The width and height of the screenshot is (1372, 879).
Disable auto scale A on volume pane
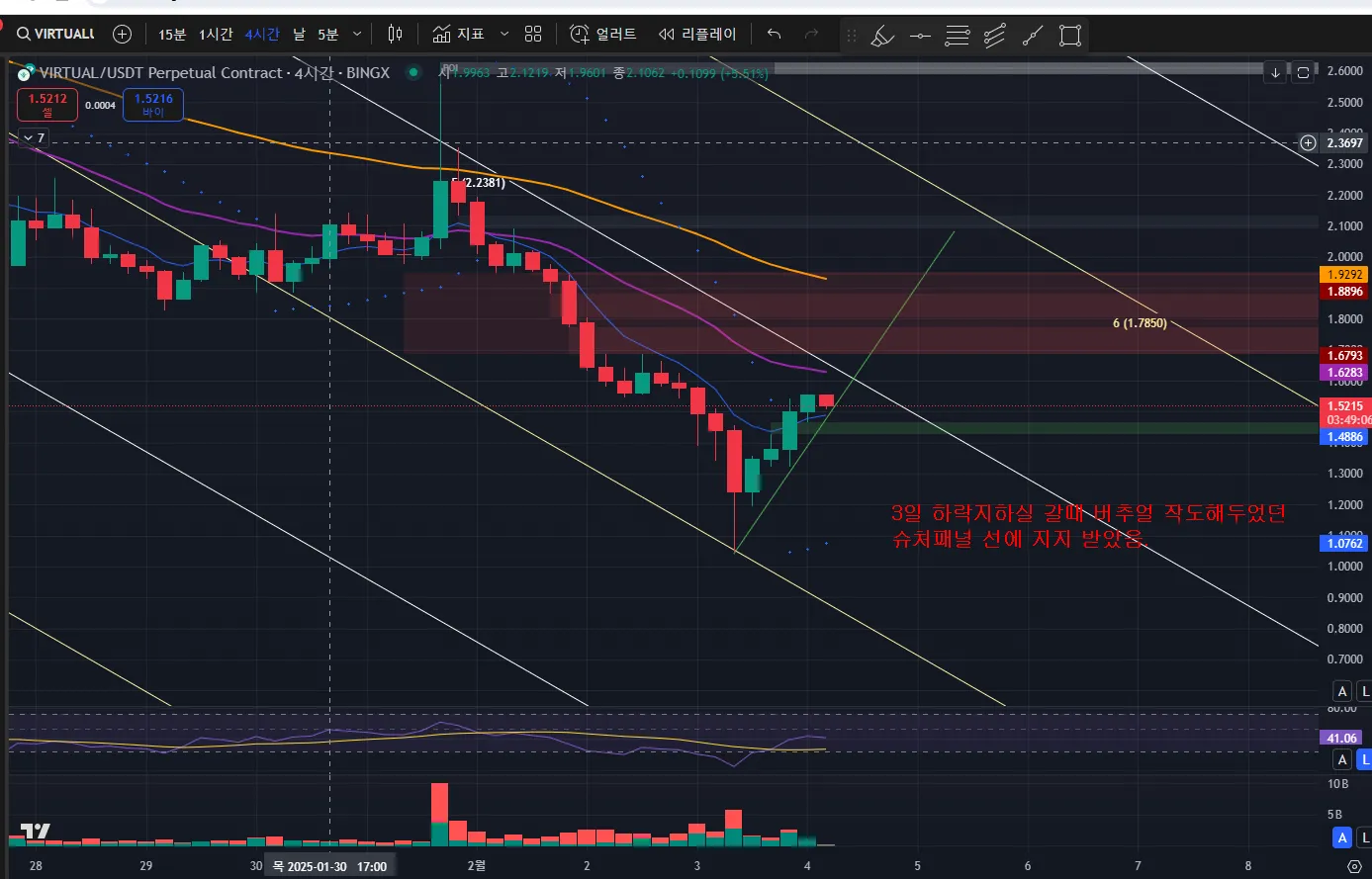coord(1341,837)
